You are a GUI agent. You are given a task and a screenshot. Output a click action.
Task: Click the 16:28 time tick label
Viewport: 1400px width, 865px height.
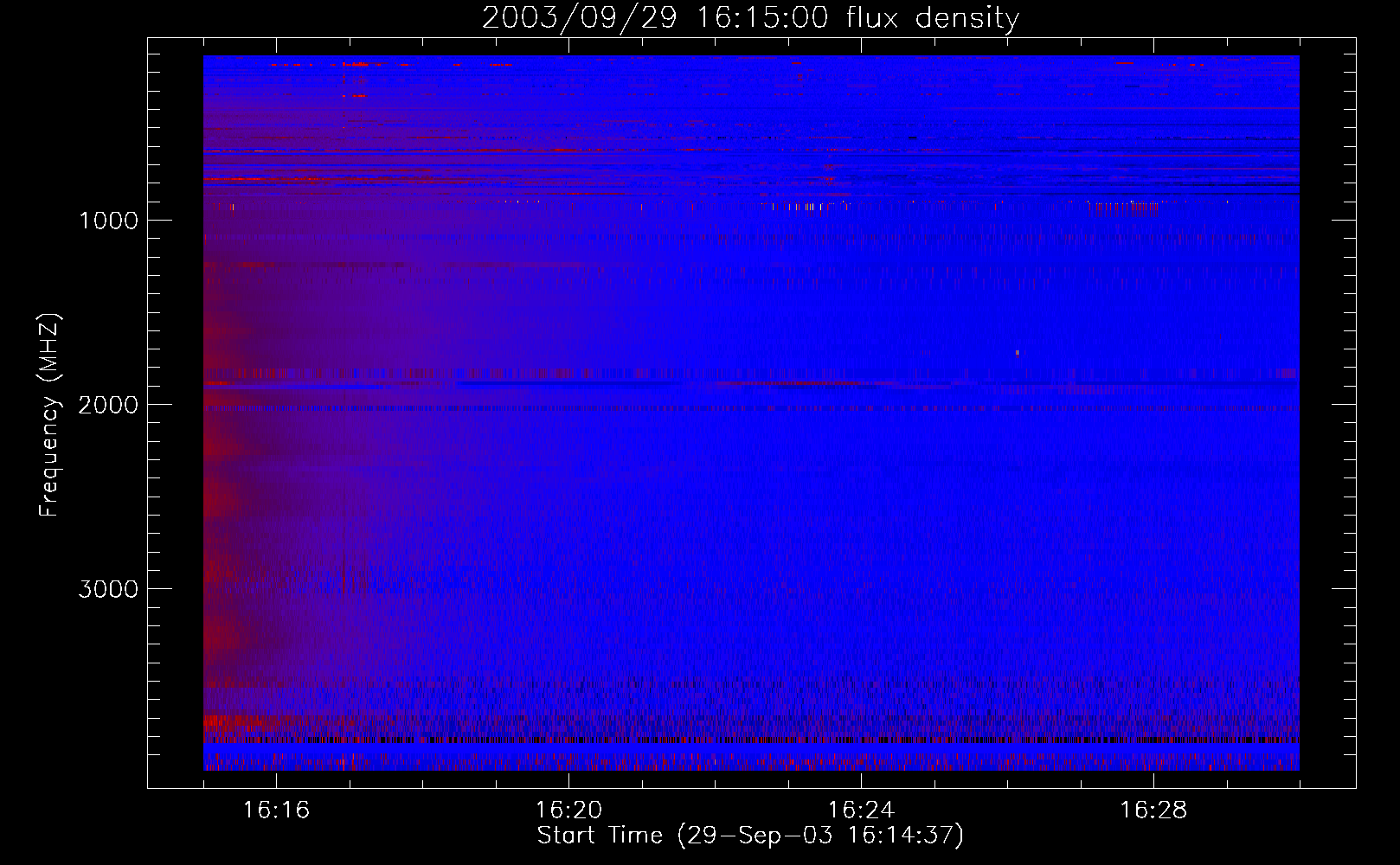(1153, 811)
